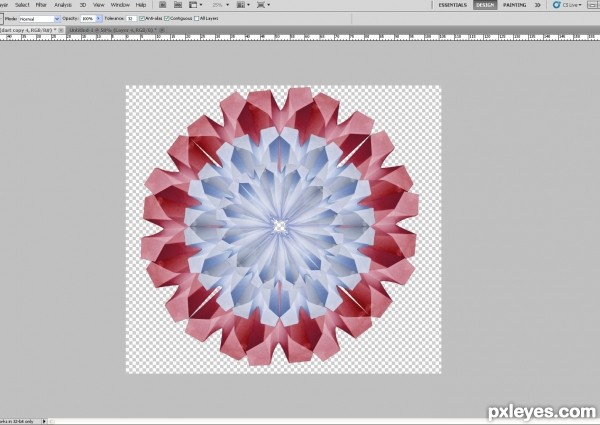Click the Opacity value field

[x=88, y=18]
